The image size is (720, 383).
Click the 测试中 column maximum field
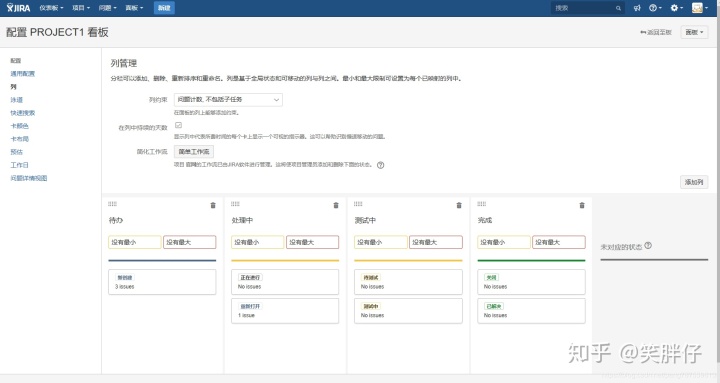click(436, 242)
